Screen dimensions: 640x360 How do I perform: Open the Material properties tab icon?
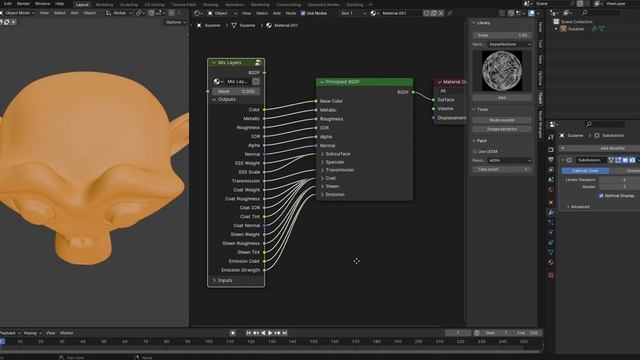pos(551,262)
